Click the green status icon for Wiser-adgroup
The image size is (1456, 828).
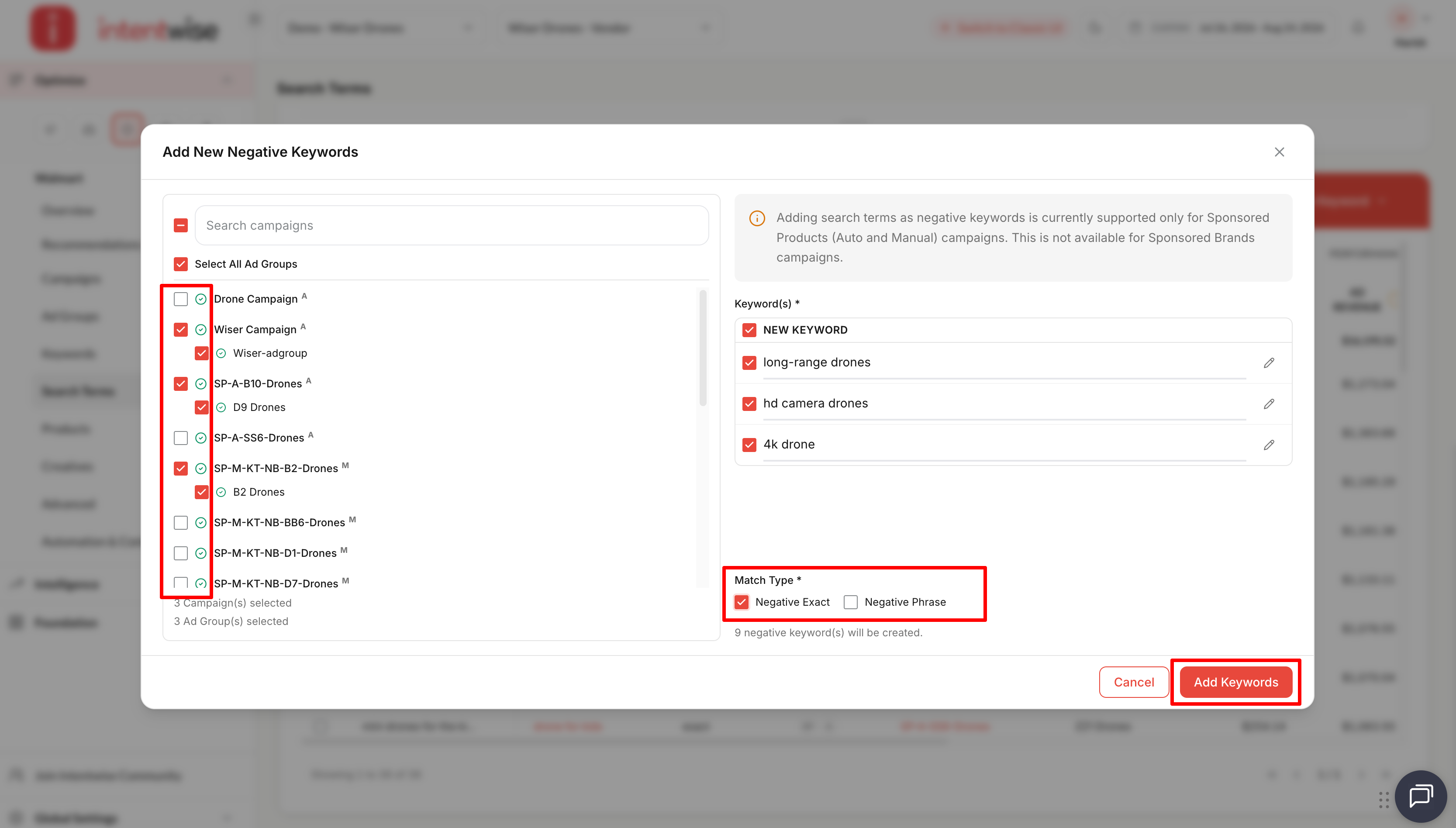click(221, 354)
